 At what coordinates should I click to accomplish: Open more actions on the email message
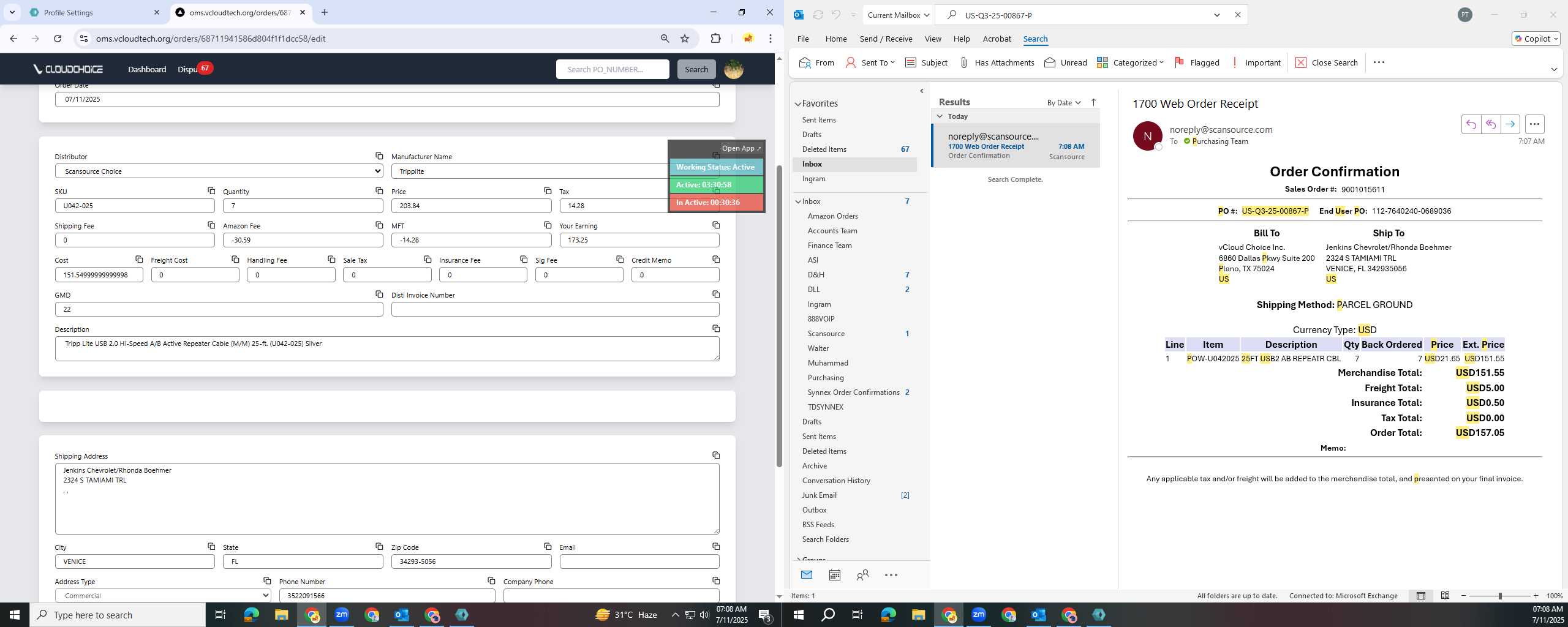pos(1534,124)
